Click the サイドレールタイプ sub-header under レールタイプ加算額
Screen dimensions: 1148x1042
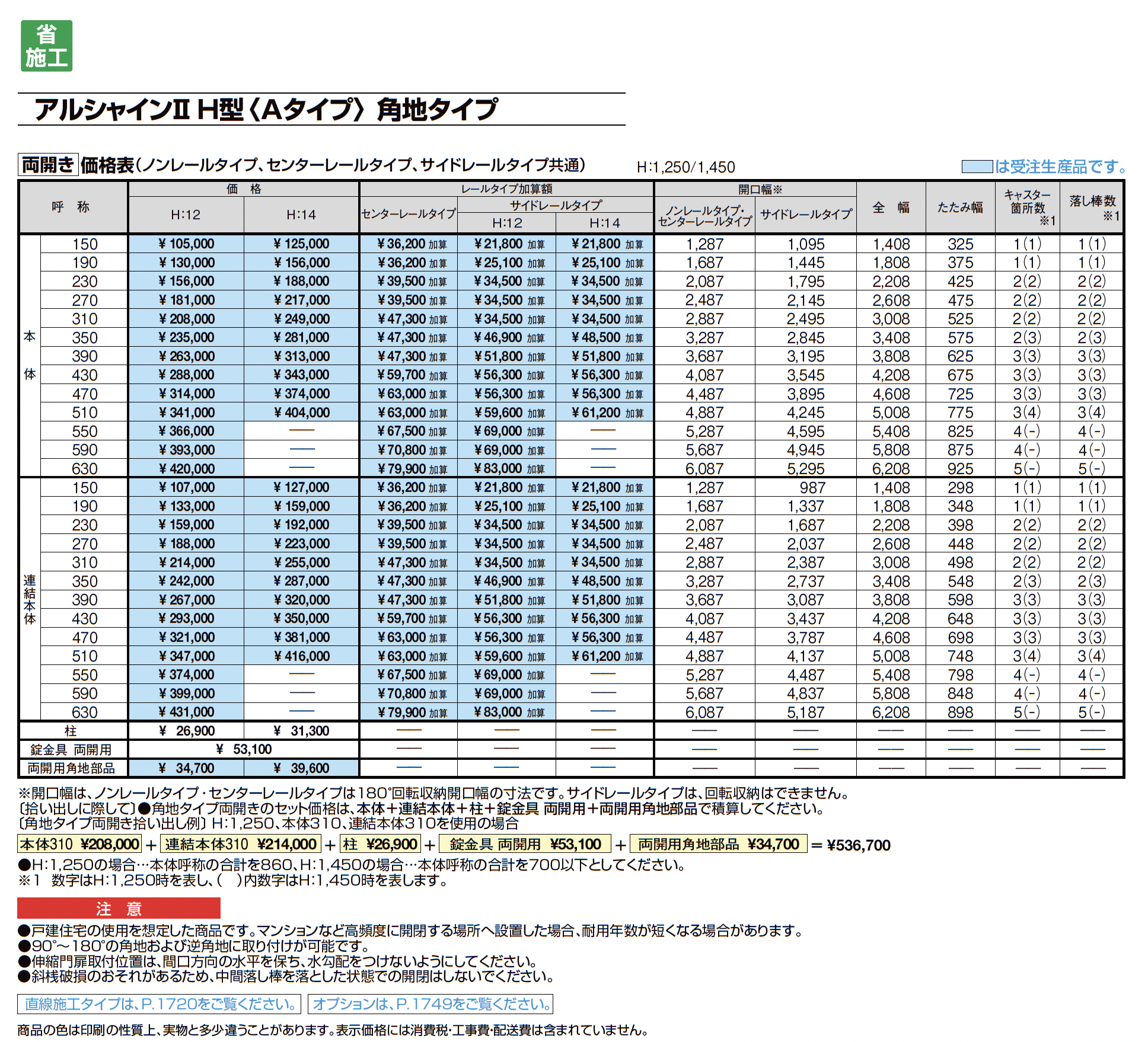click(555, 205)
